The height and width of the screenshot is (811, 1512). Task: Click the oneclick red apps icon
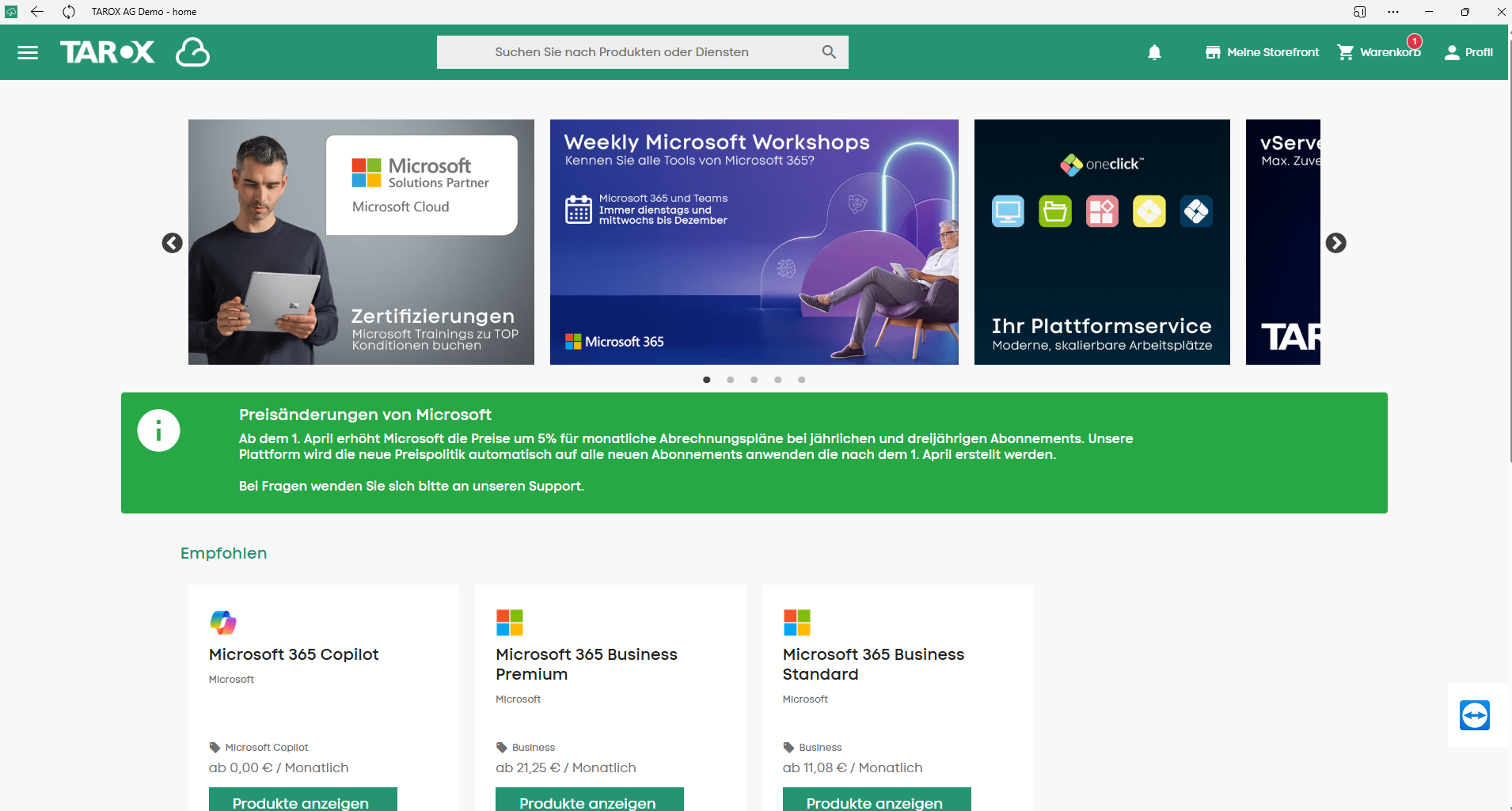tap(1102, 211)
